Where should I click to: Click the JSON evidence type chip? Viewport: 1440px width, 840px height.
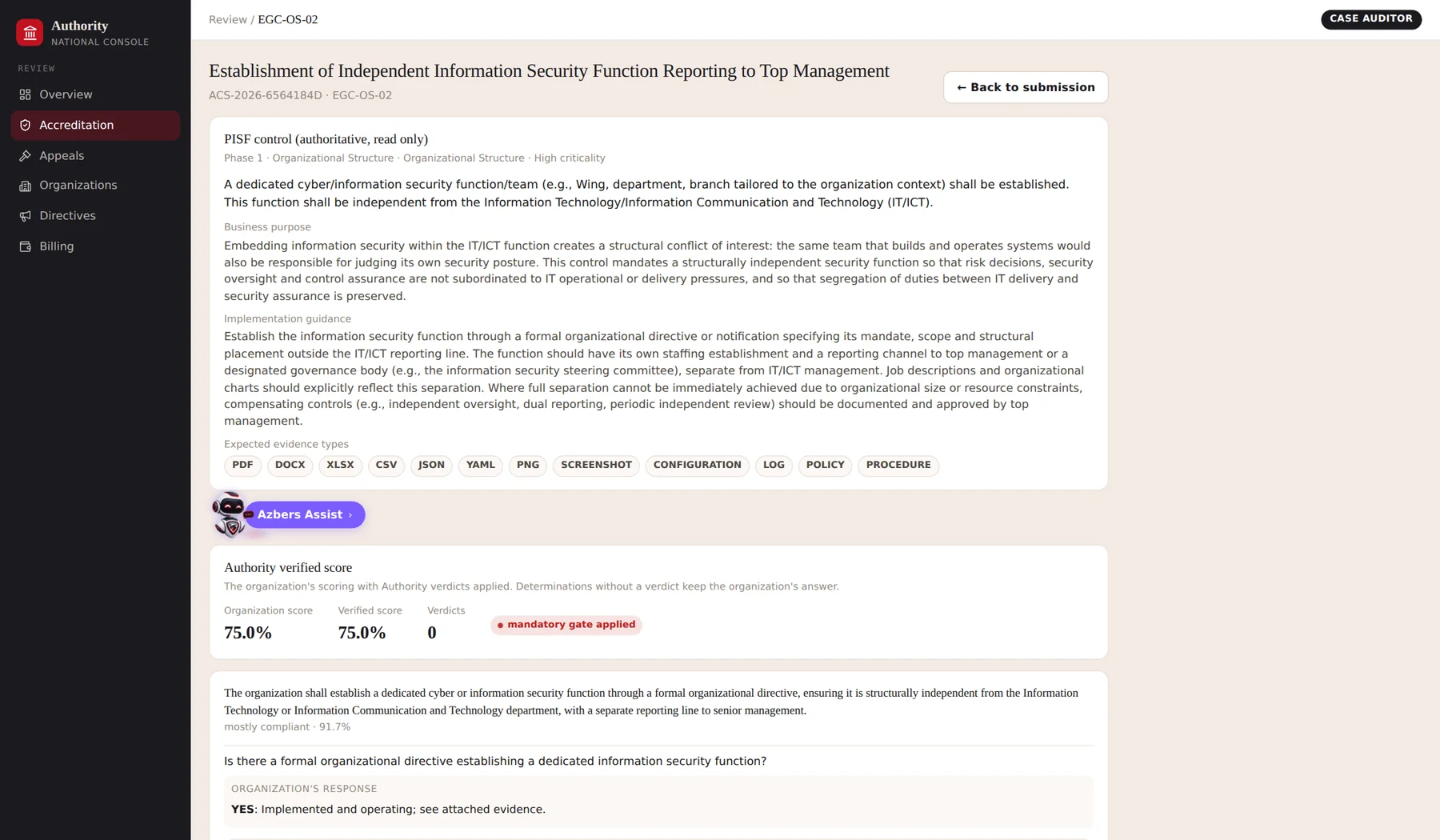431,465
